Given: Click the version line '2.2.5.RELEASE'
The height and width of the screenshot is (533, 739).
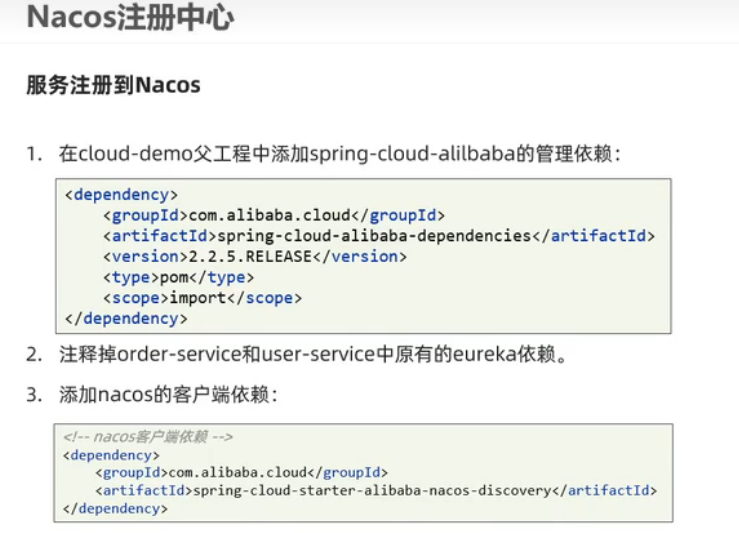Looking at the screenshot, I should pyautogui.click(x=255, y=256).
